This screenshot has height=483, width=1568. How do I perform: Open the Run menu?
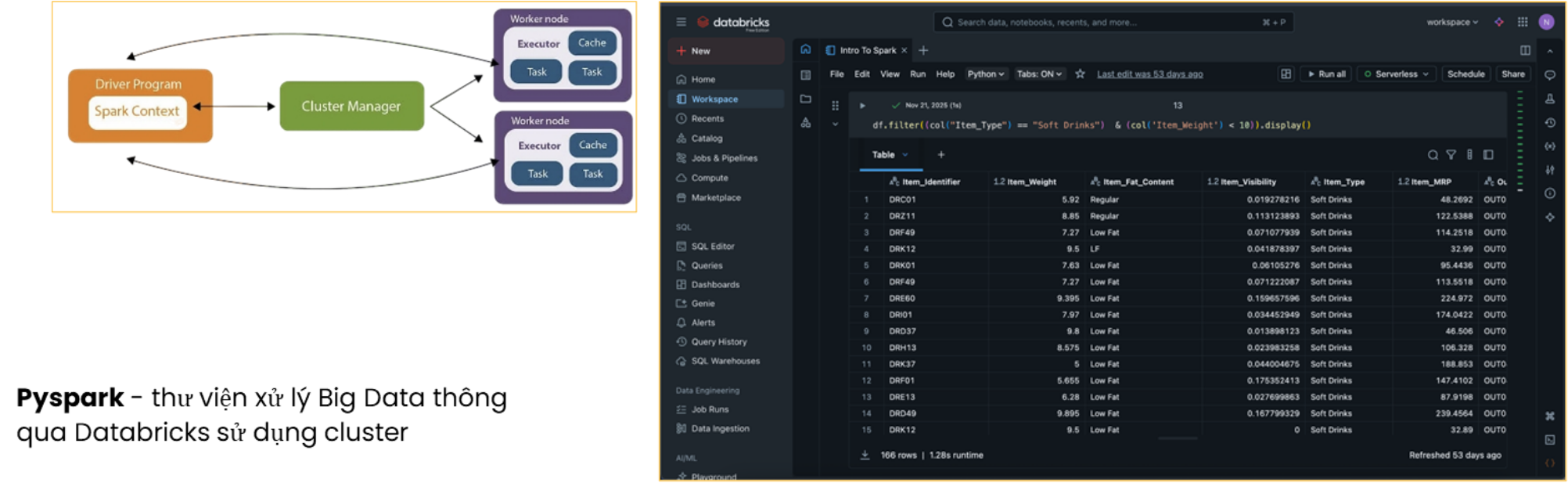[918, 74]
